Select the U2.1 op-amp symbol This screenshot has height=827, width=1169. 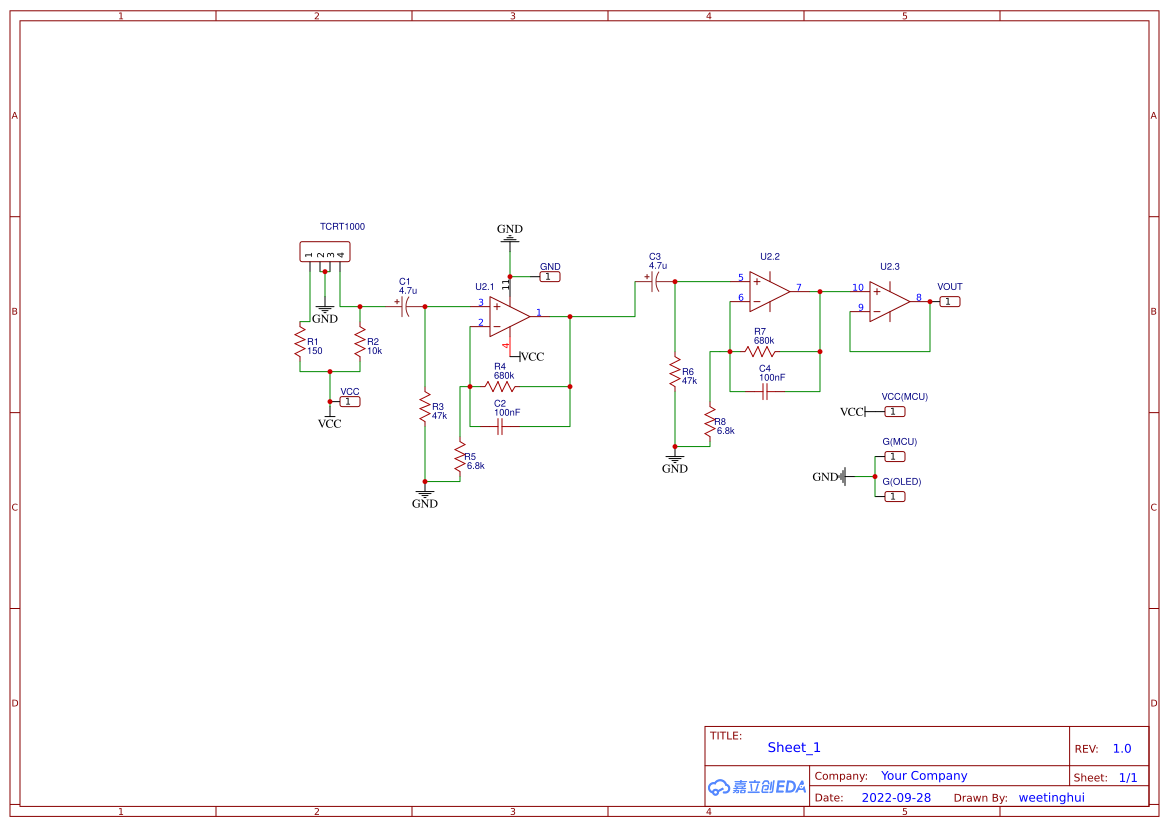508,315
